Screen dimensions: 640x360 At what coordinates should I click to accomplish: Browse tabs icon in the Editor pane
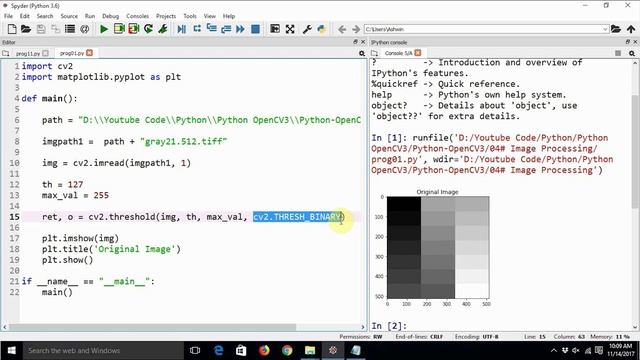tap(6, 53)
